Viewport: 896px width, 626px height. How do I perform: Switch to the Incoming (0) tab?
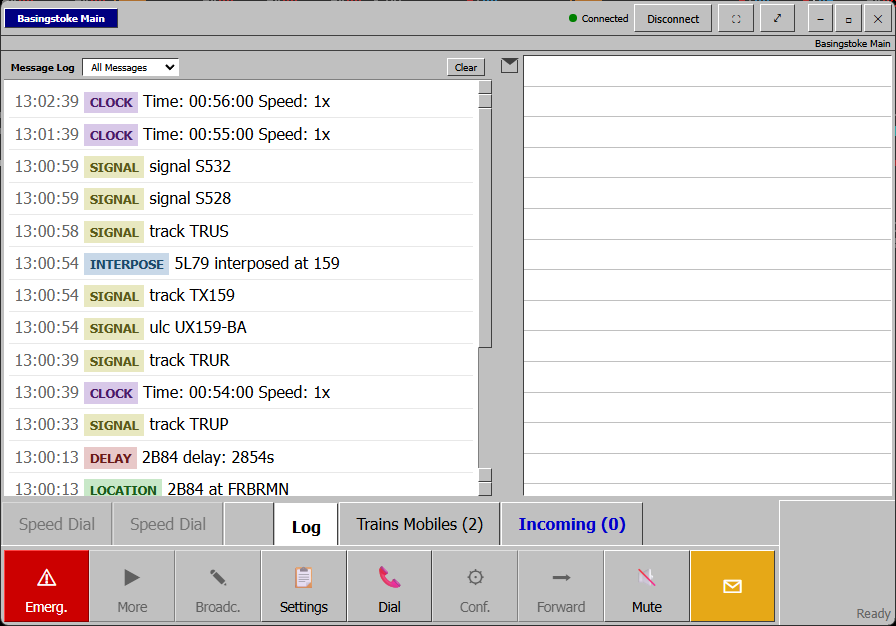click(571, 524)
